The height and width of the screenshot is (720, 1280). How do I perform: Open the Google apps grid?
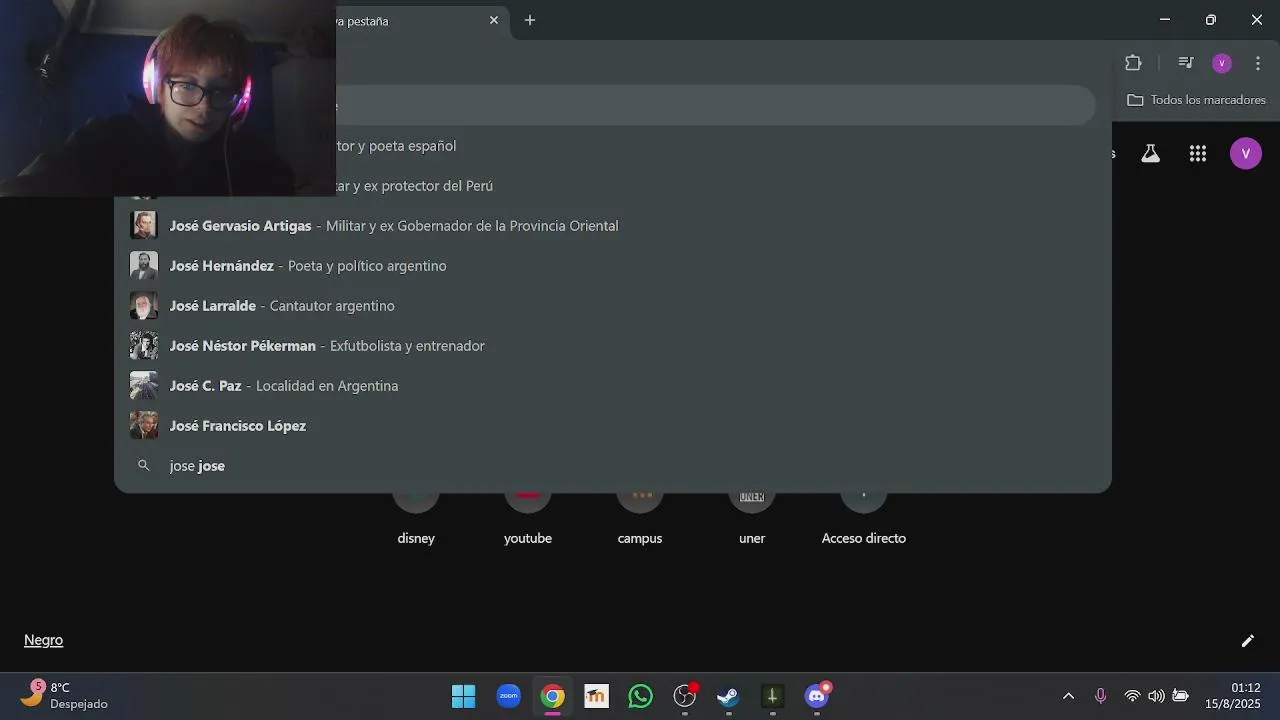click(1198, 153)
